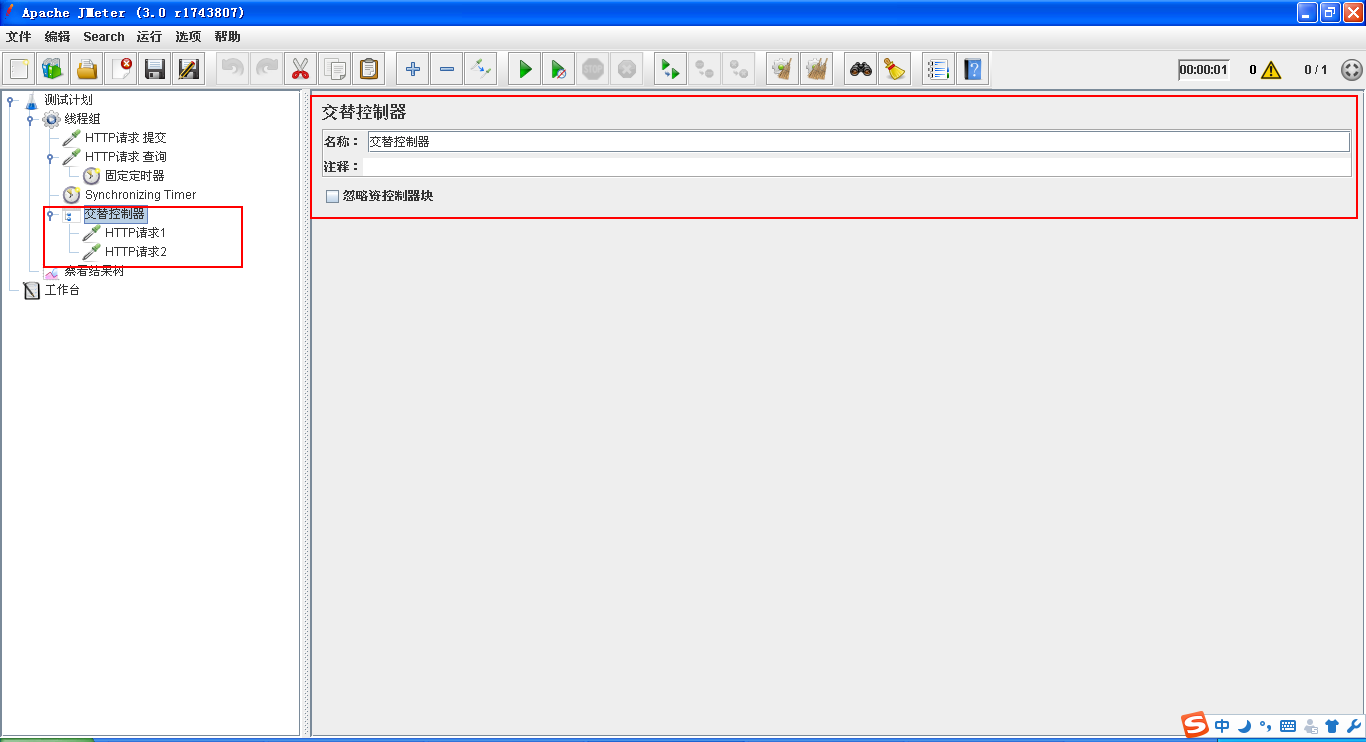Click the Remote Start All icon
The height and width of the screenshot is (742, 1366).
[671, 69]
